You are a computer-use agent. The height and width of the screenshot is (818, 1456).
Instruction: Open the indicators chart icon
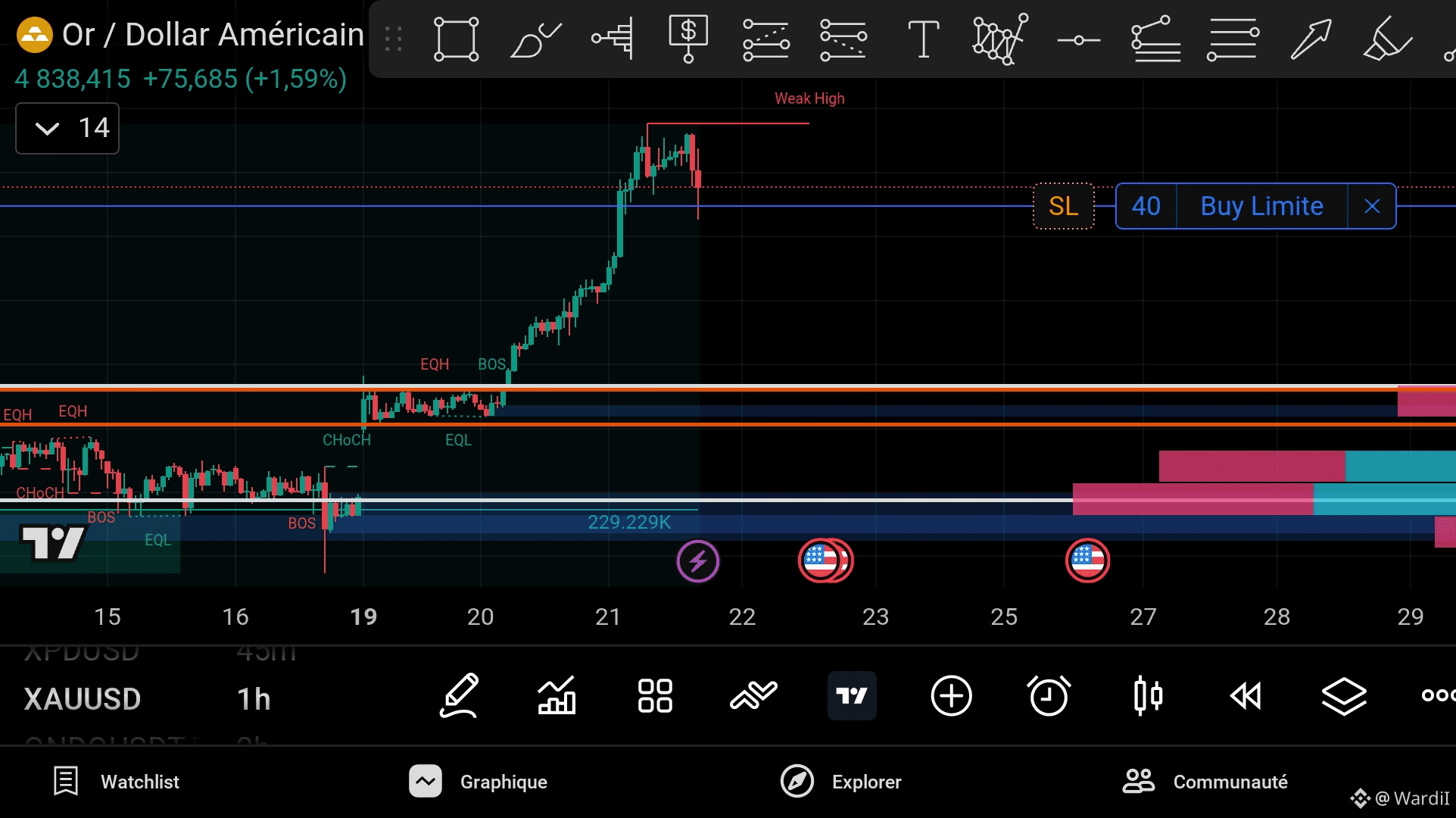(557, 695)
